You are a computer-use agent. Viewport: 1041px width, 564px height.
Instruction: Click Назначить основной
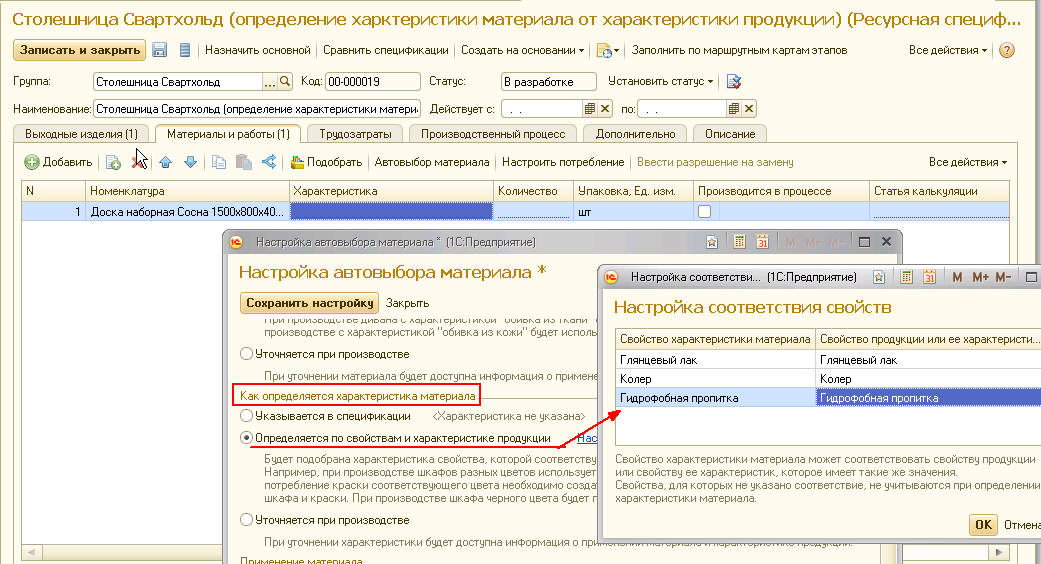[258, 50]
